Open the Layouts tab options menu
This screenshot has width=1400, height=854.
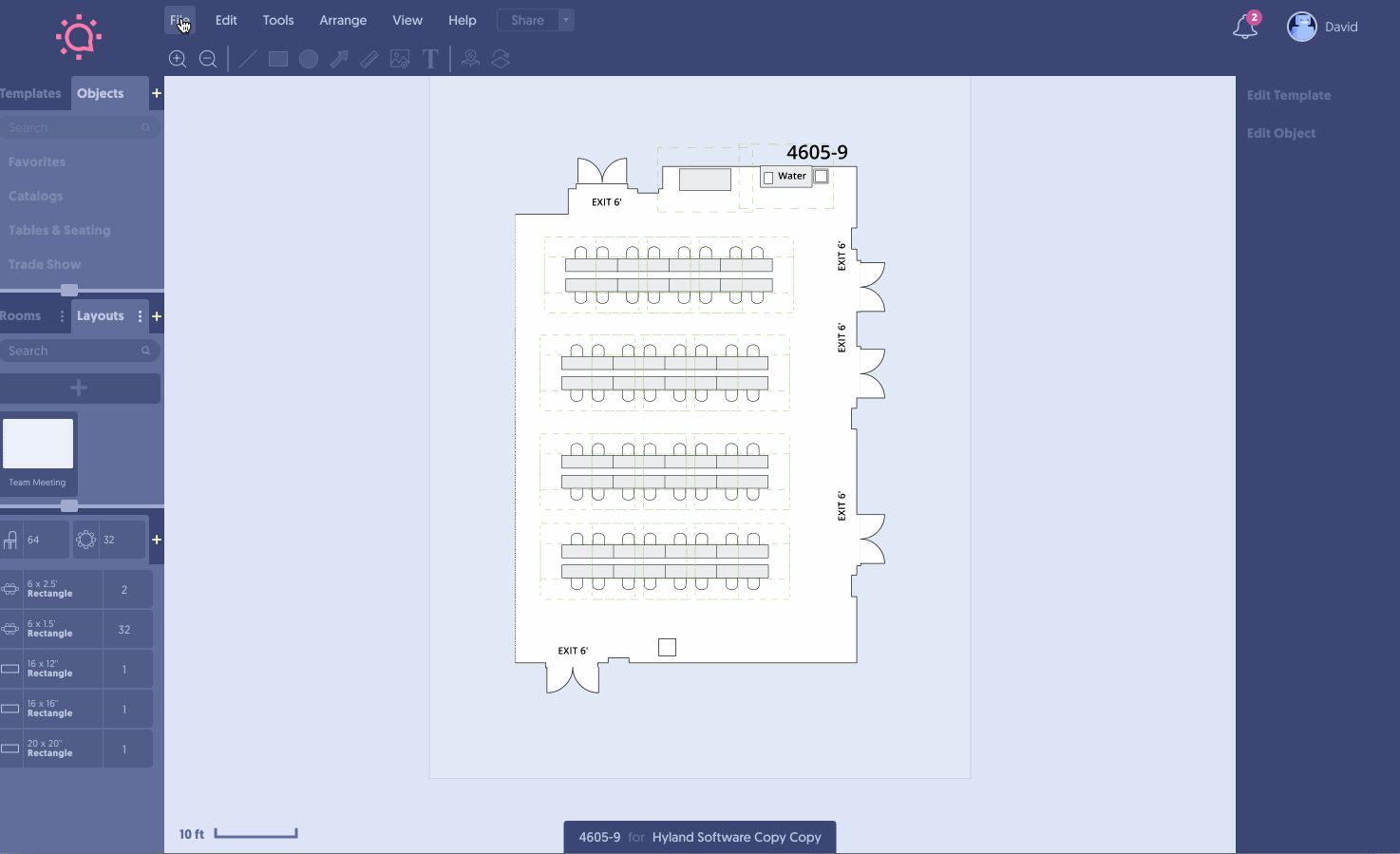tap(141, 316)
